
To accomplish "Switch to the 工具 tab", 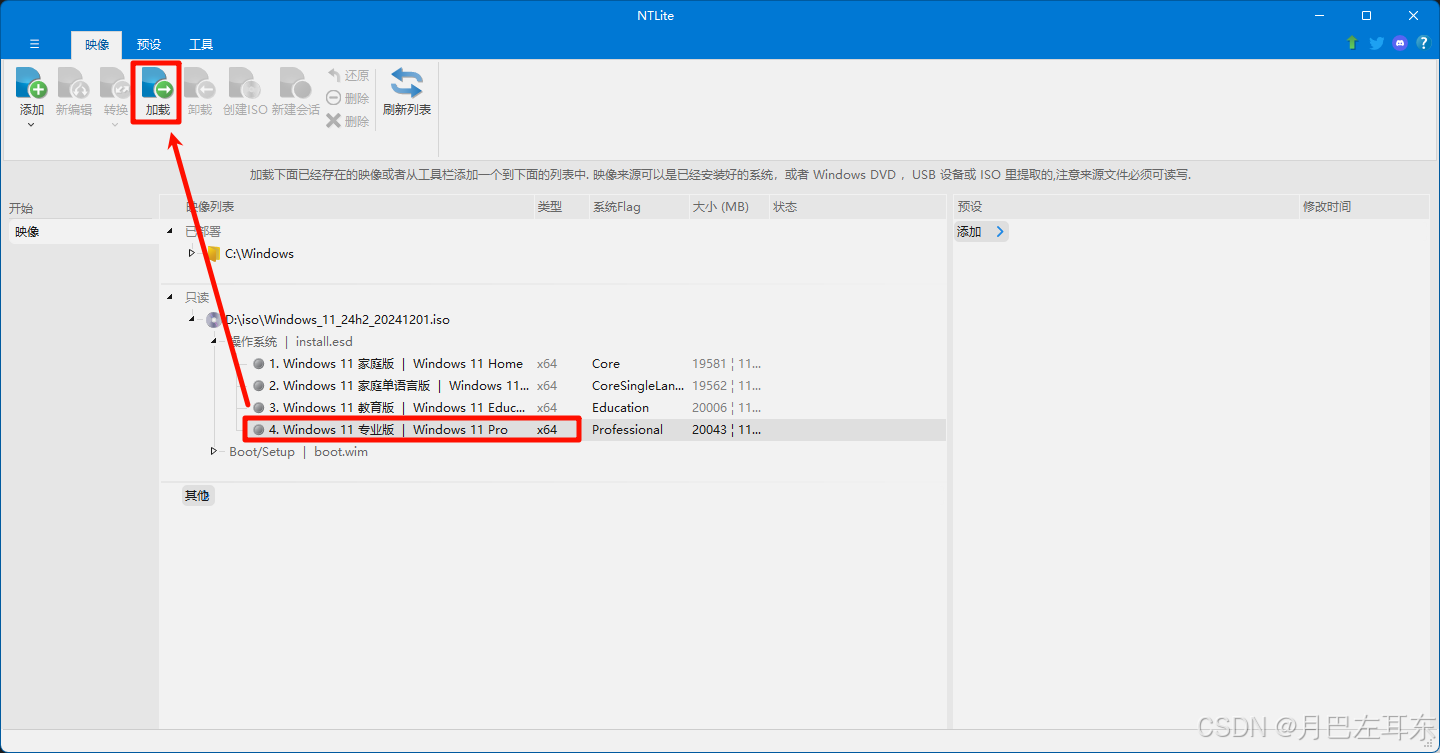I will click(x=201, y=44).
